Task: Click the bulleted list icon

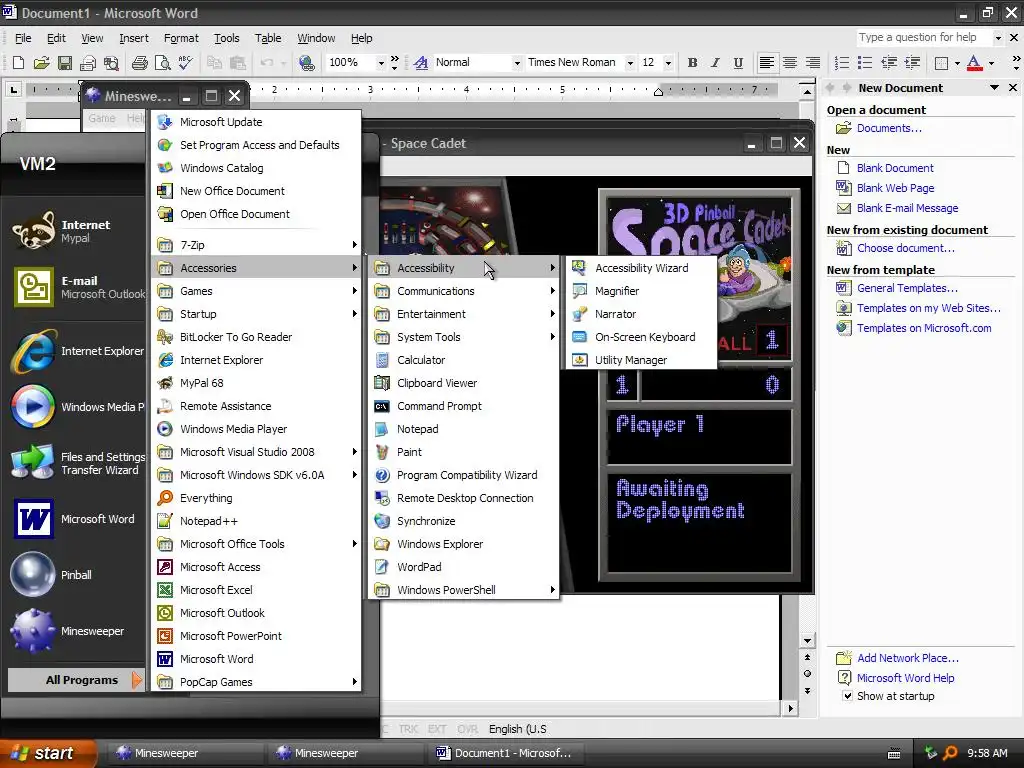Action: pos(865,63)
